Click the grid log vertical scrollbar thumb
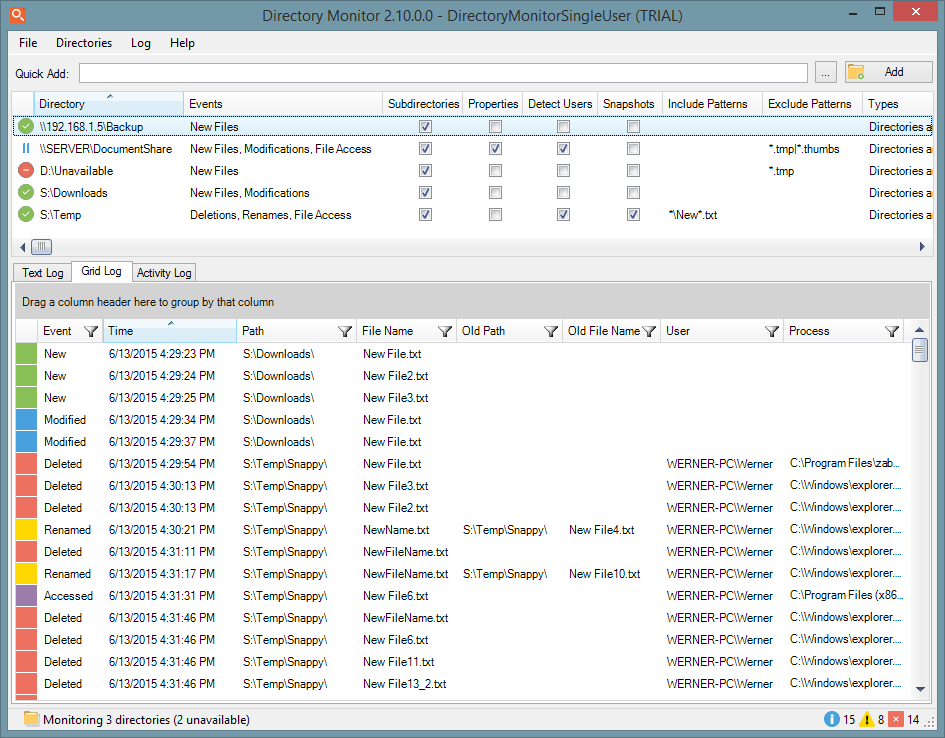The height and width of the screenshot is (738, 945). (x=920, y=350)
